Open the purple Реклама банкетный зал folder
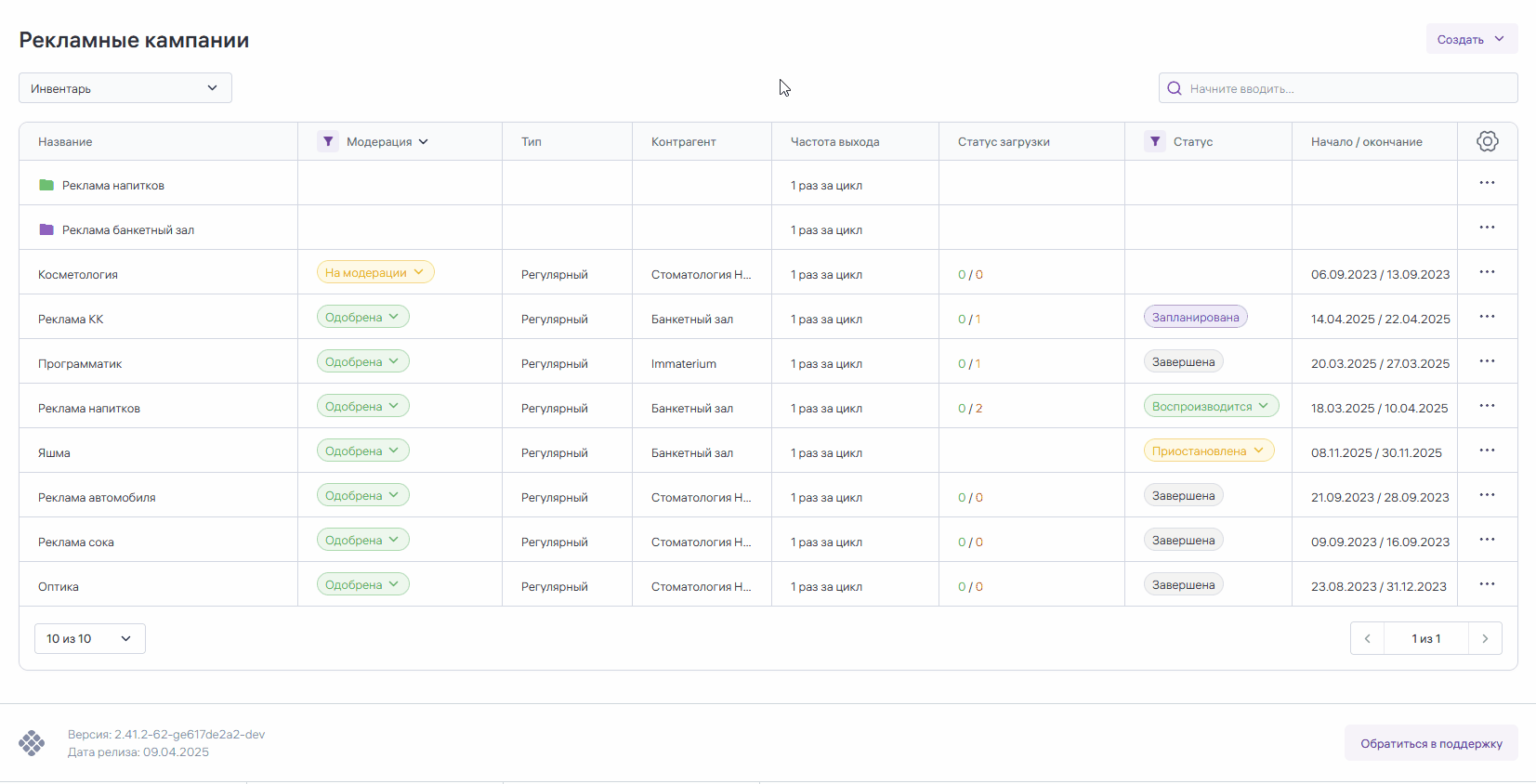The width and height of the screenshot is (1536, 784). tap(127, 230)
